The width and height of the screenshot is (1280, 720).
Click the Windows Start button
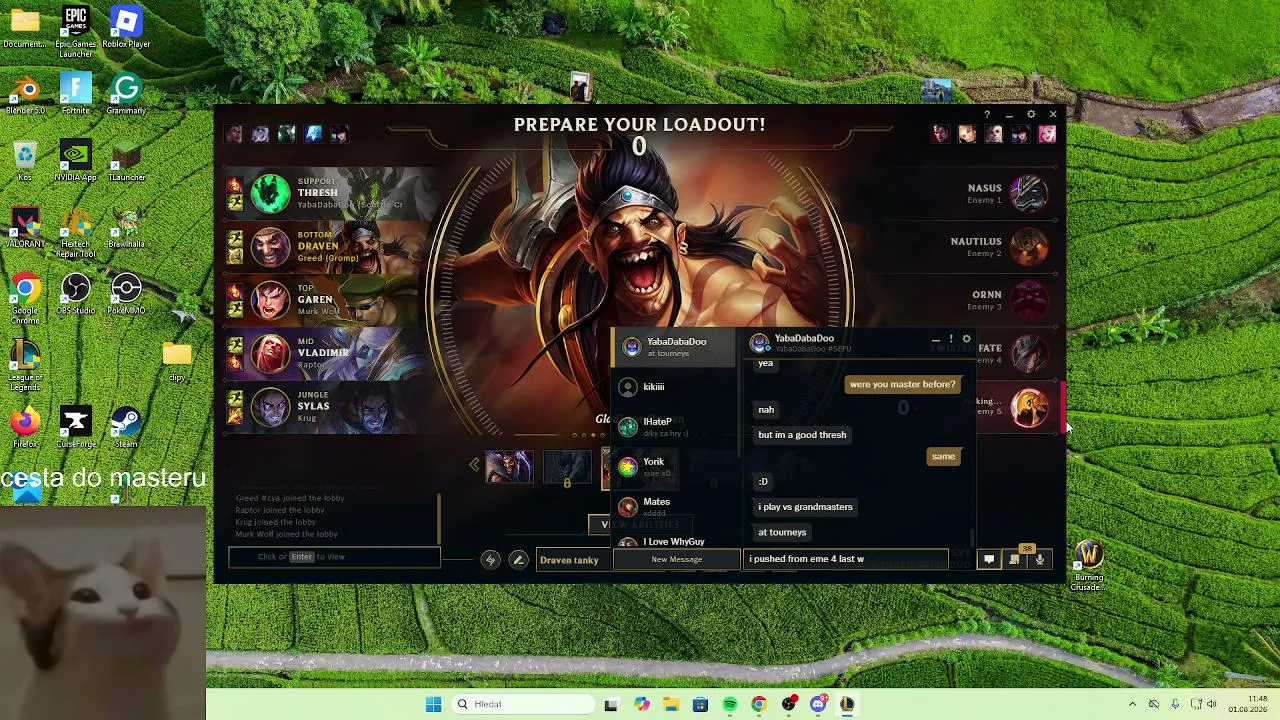433,704
